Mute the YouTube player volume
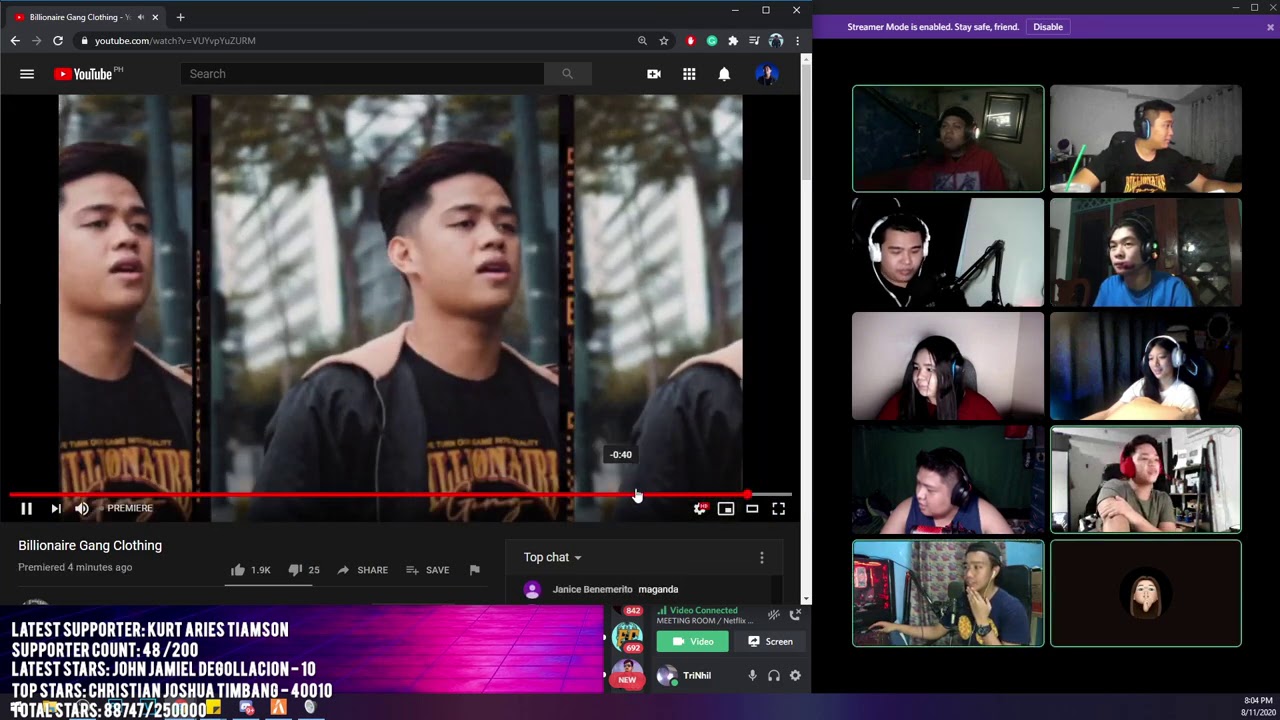1280x720 pixels. tap(82, 508)
